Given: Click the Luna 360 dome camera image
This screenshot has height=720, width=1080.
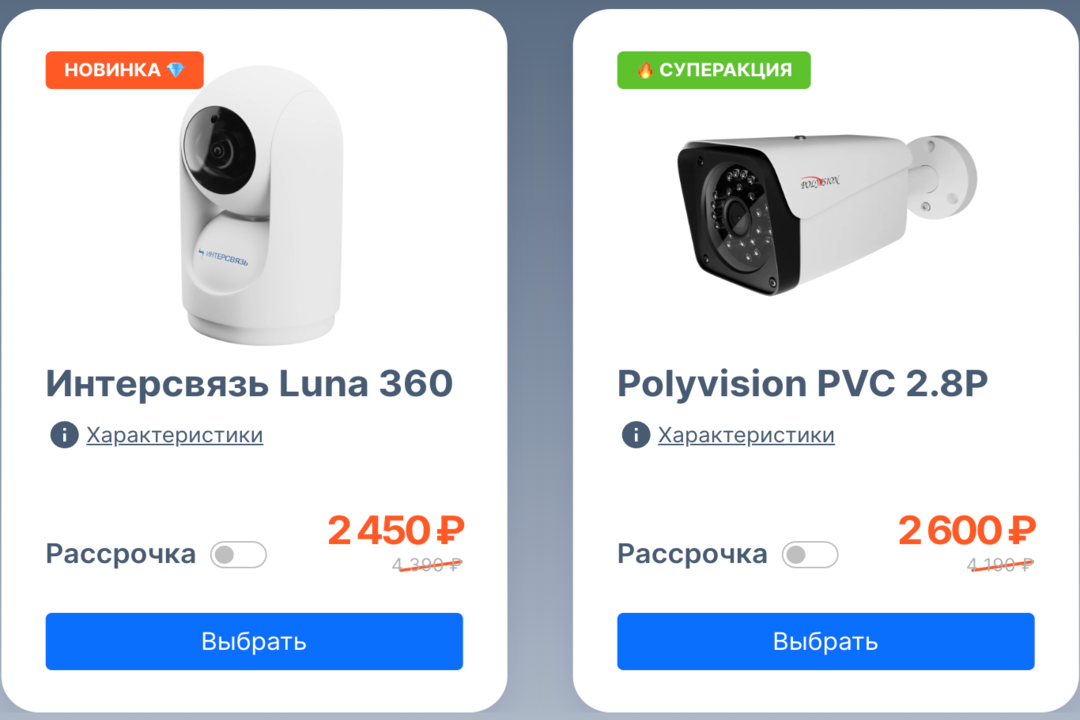Looking at the screenshot, I should click(261, 205).
